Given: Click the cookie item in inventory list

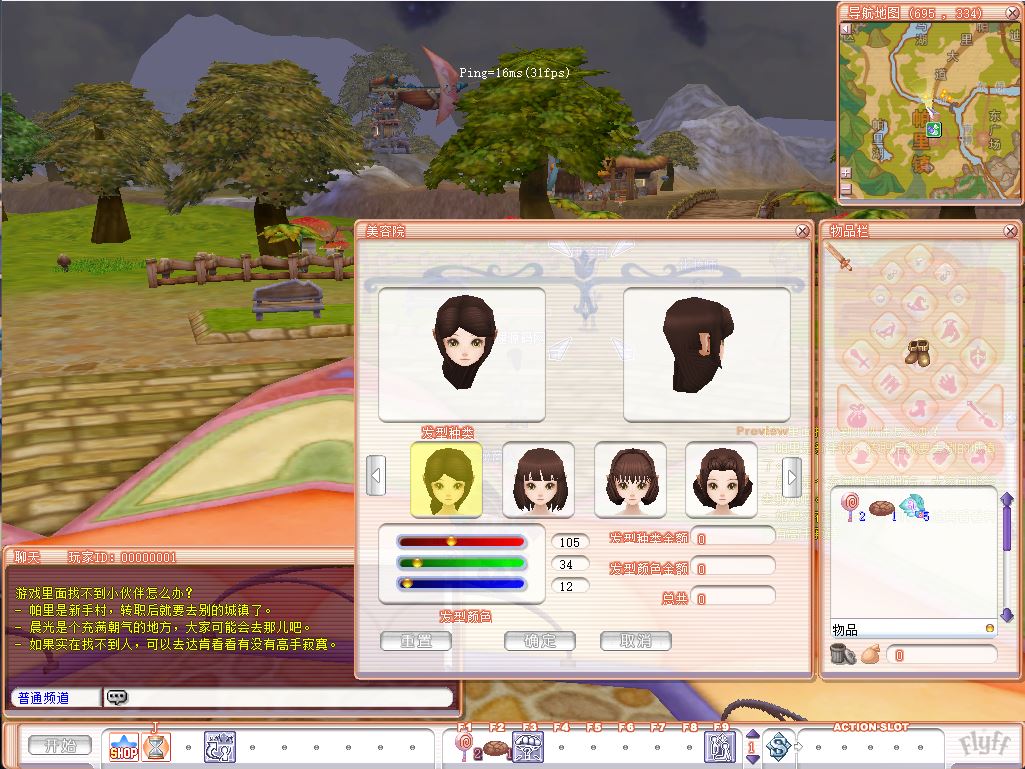Looking at the screenshot, I should coord(881,507).
